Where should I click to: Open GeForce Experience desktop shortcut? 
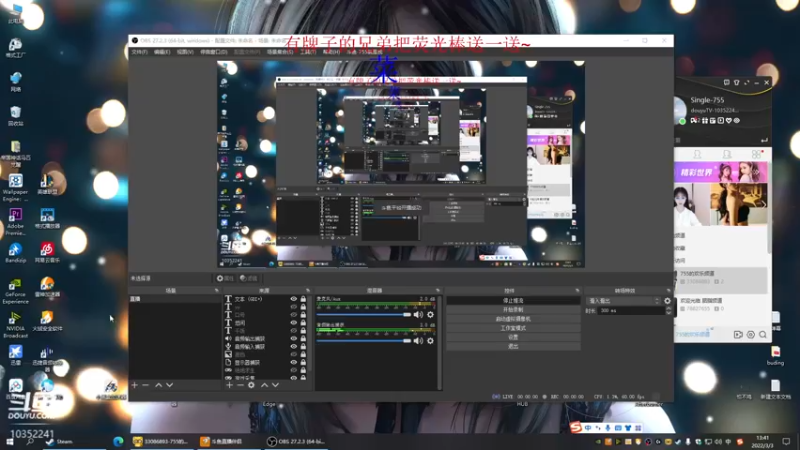coord(15,291)
